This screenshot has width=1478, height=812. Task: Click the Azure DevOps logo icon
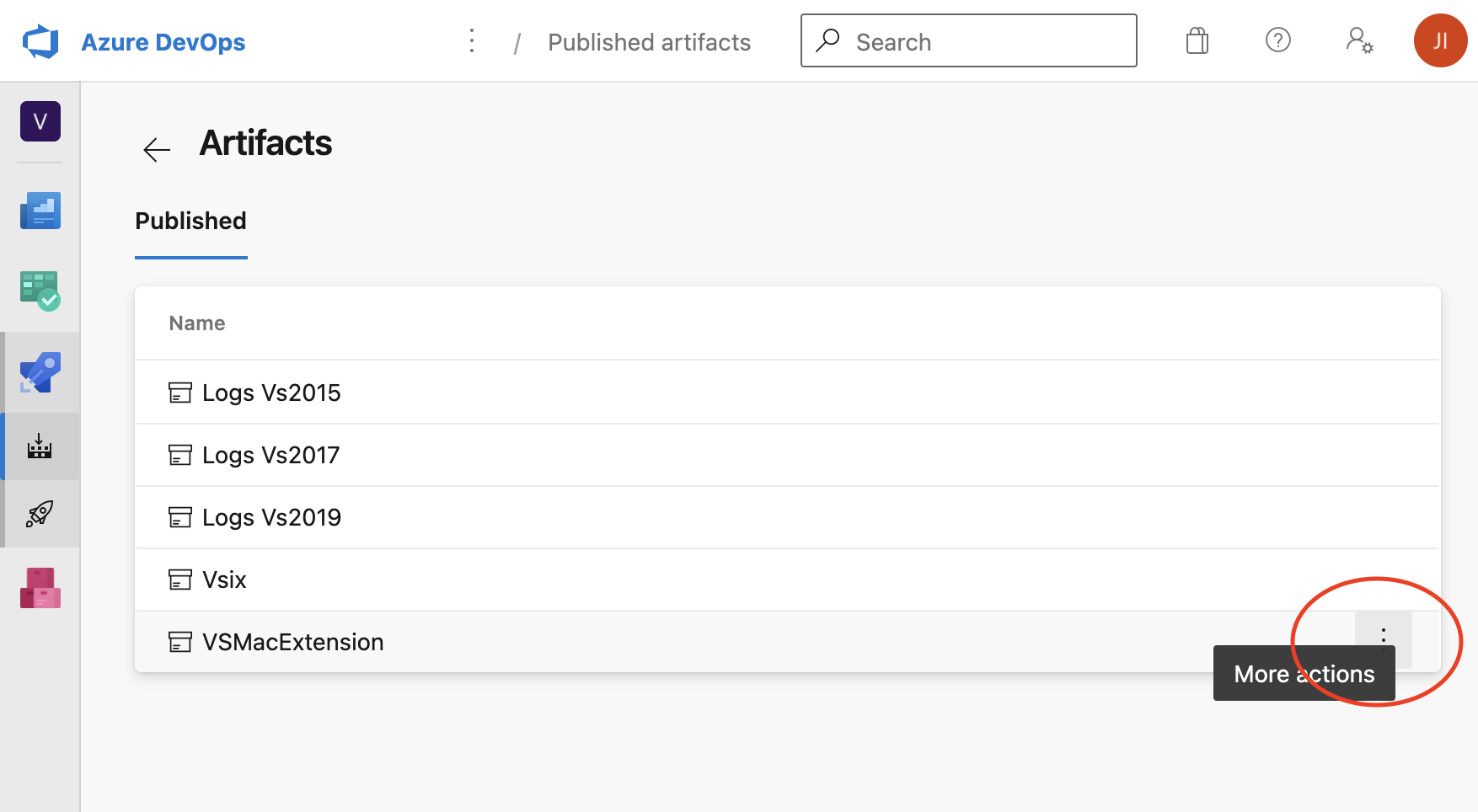40,41
